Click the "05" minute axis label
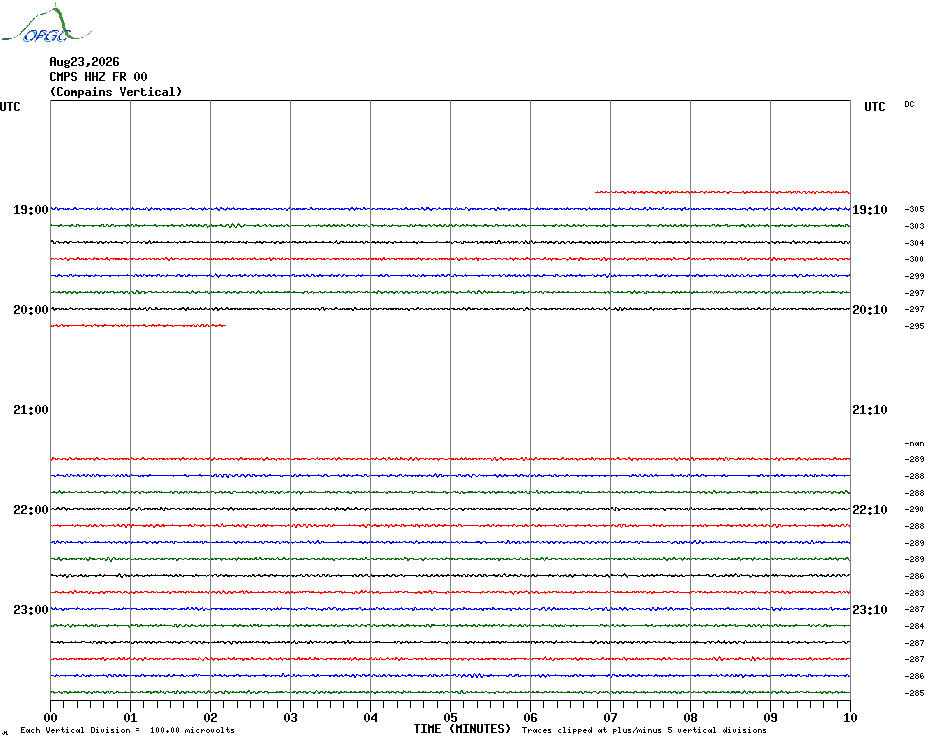This screenshot has height=744, width=930. [451, 718]
